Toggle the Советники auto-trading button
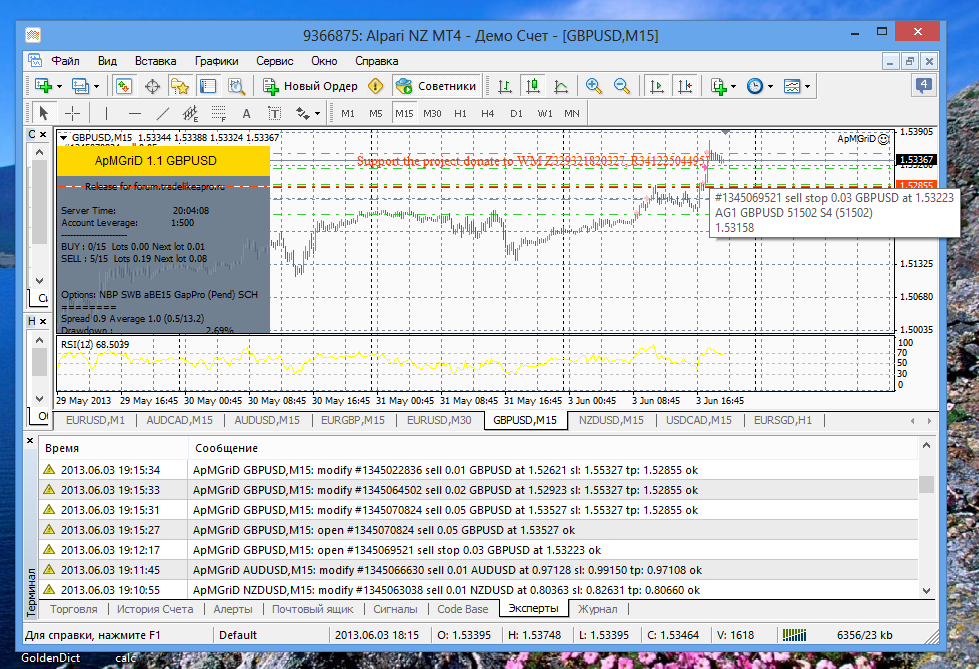979x669 pixels. click(436, 86)
